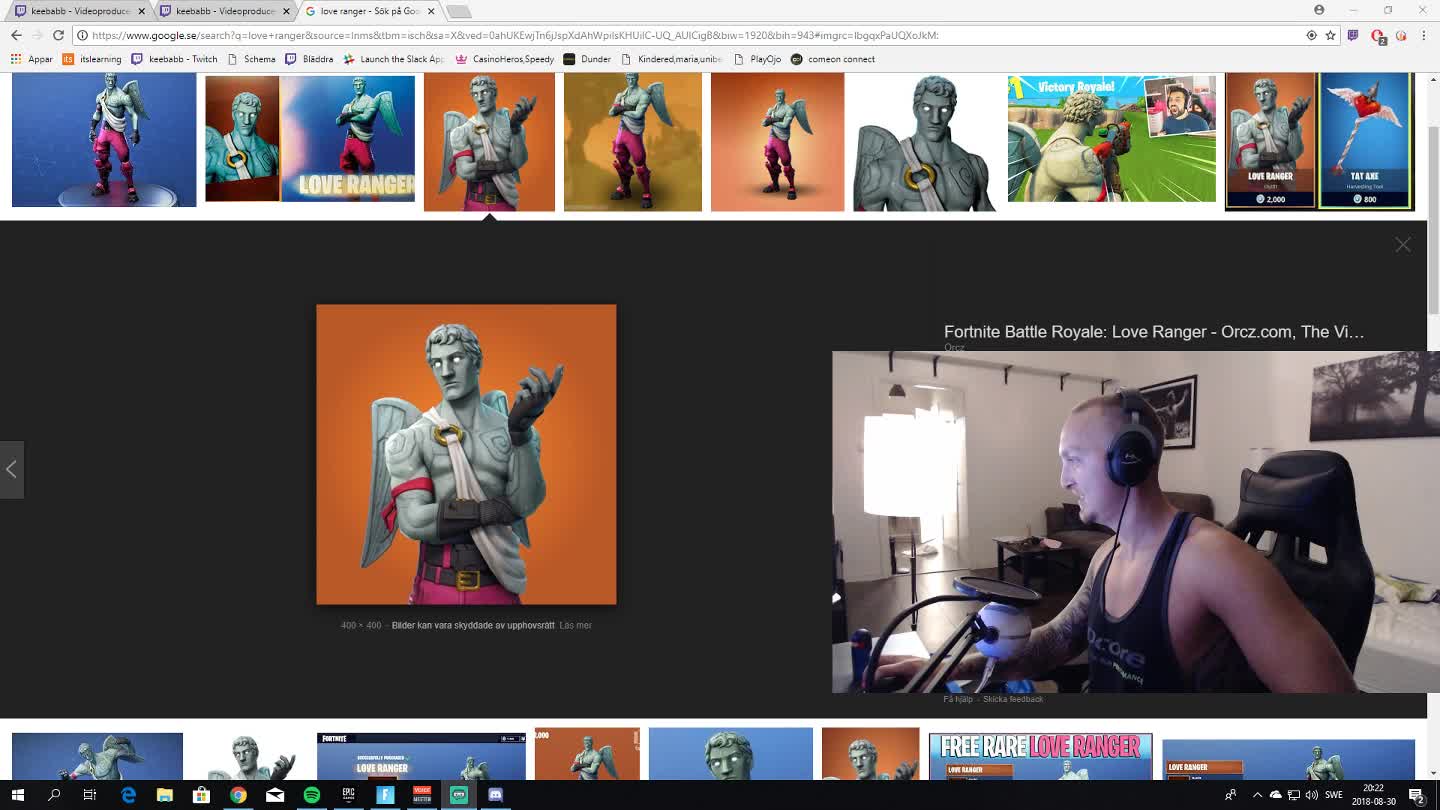Open the Dunder bookmark
1440x810 pixels.
[587, 59]
